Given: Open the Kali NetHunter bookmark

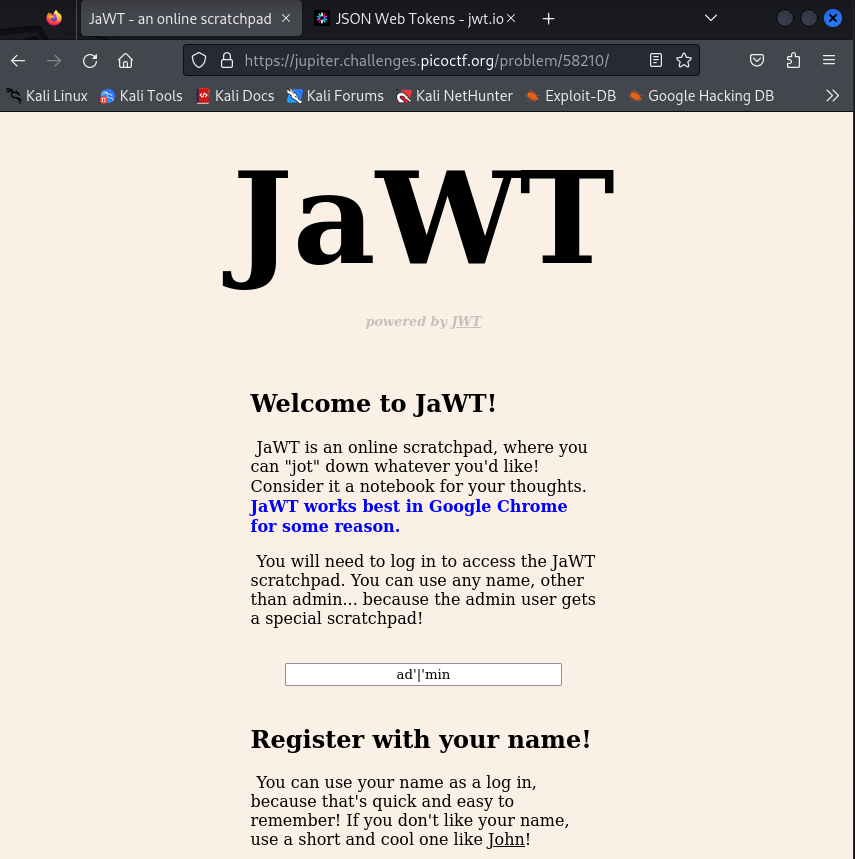Looking at the screenshot, I should click(455, 96).
